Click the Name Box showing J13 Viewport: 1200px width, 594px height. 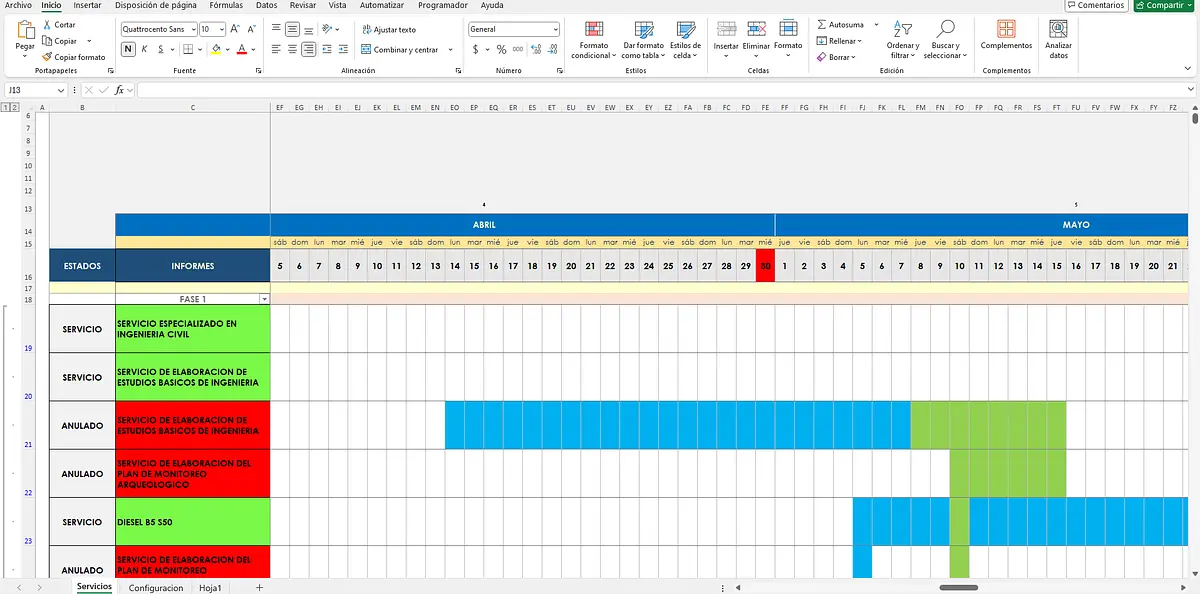coord(33,90)
